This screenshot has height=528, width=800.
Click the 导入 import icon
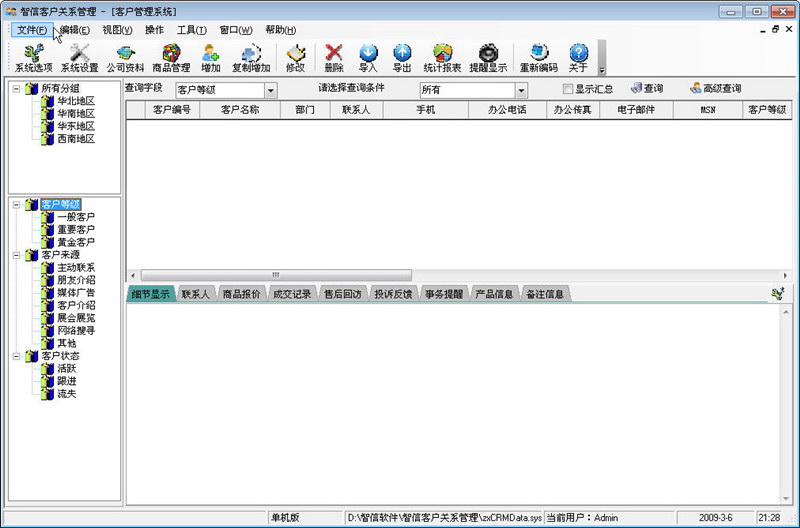coord(368,58)
